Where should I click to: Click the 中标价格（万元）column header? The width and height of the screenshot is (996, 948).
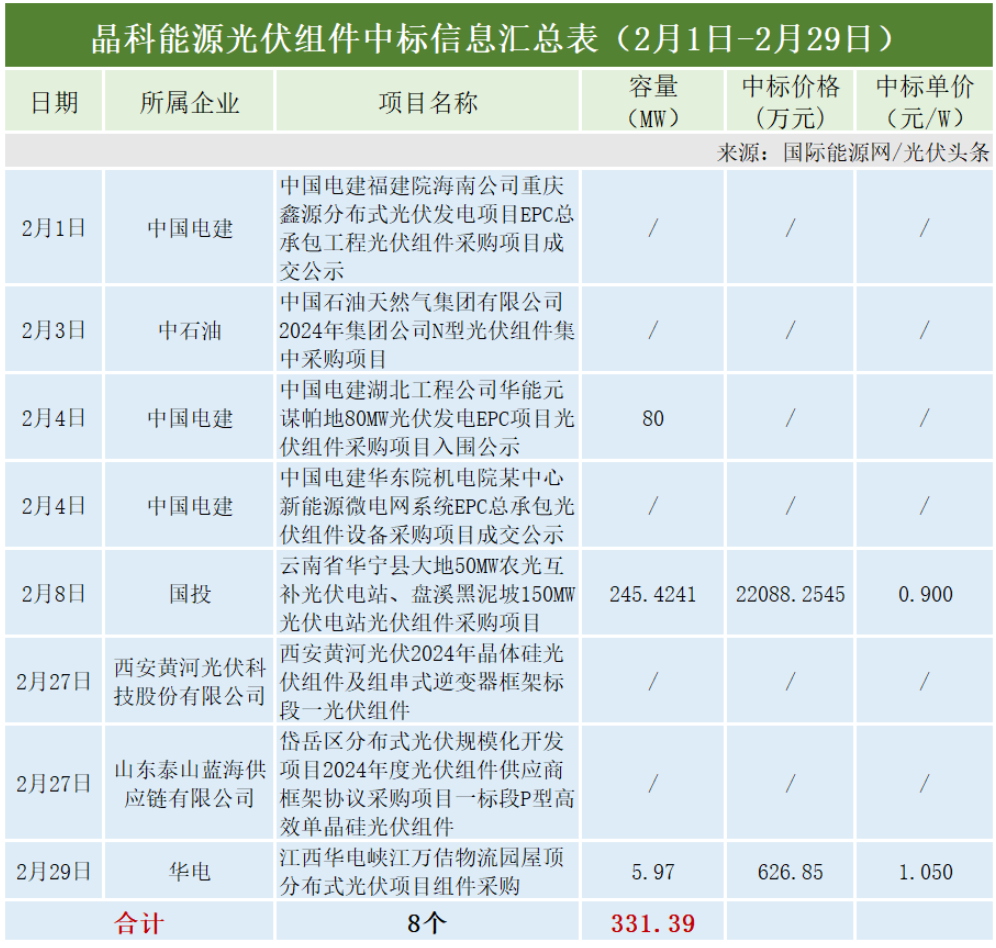(x=790, y=102)
